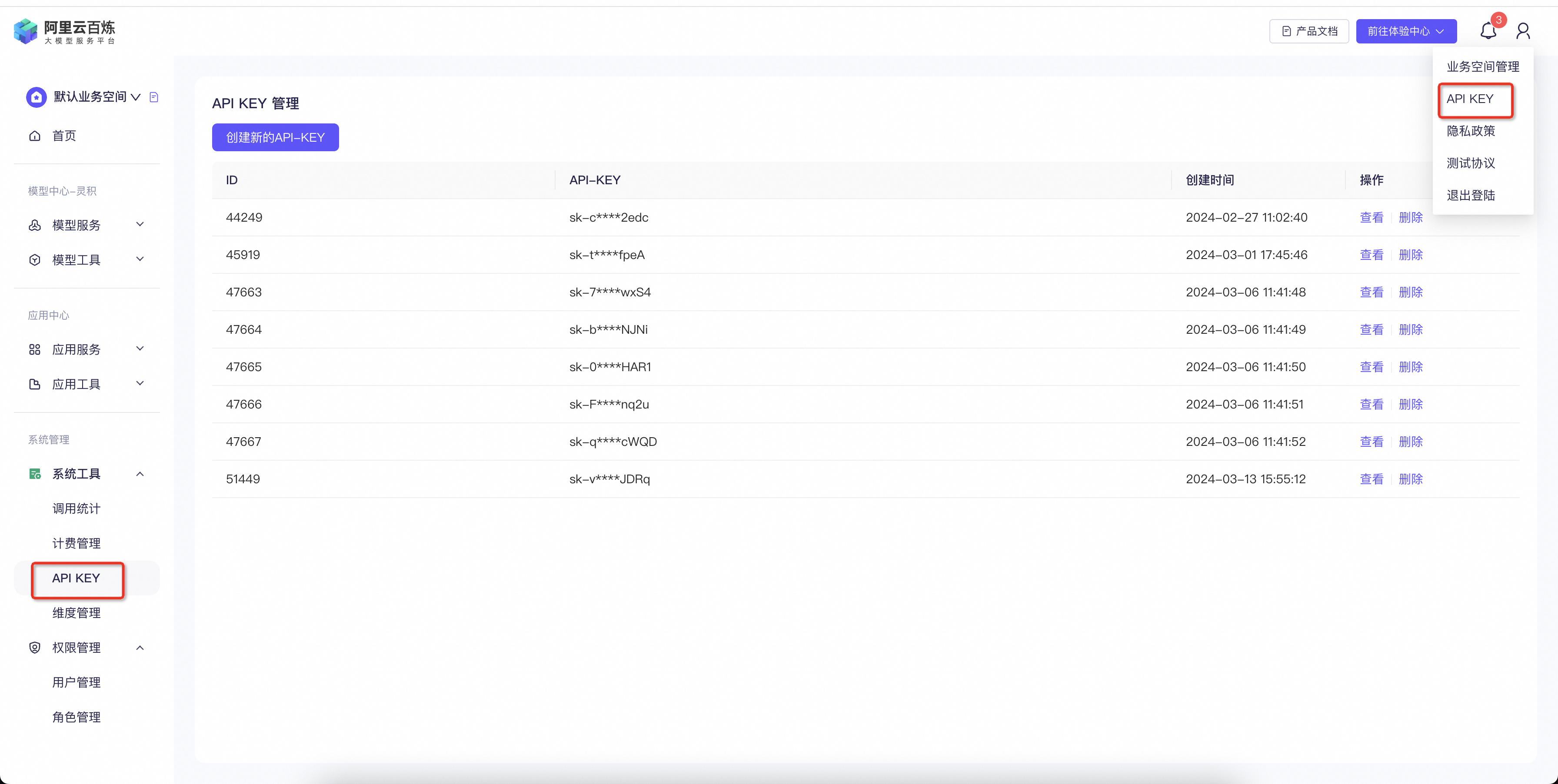Click the document icon beside 默认业务空间
This screenshot has height=784, width=1558.
(153, 97)
